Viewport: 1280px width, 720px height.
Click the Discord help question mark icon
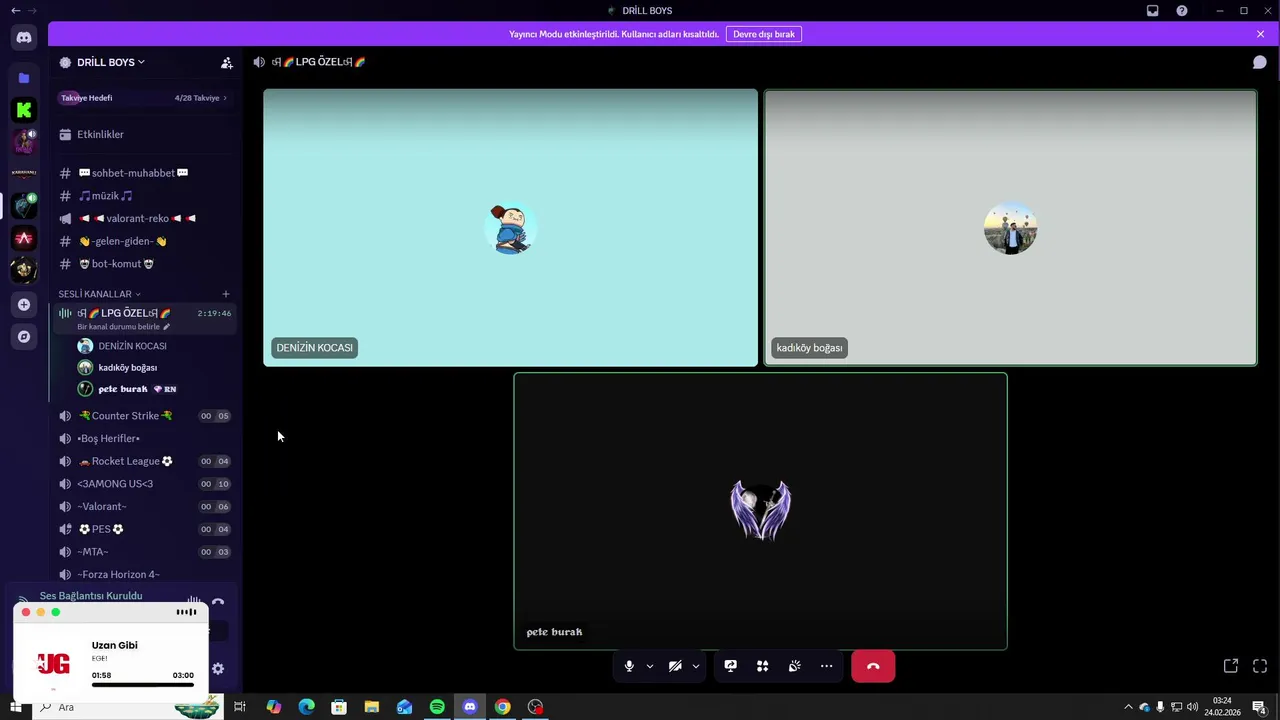tap(1182, 11)
